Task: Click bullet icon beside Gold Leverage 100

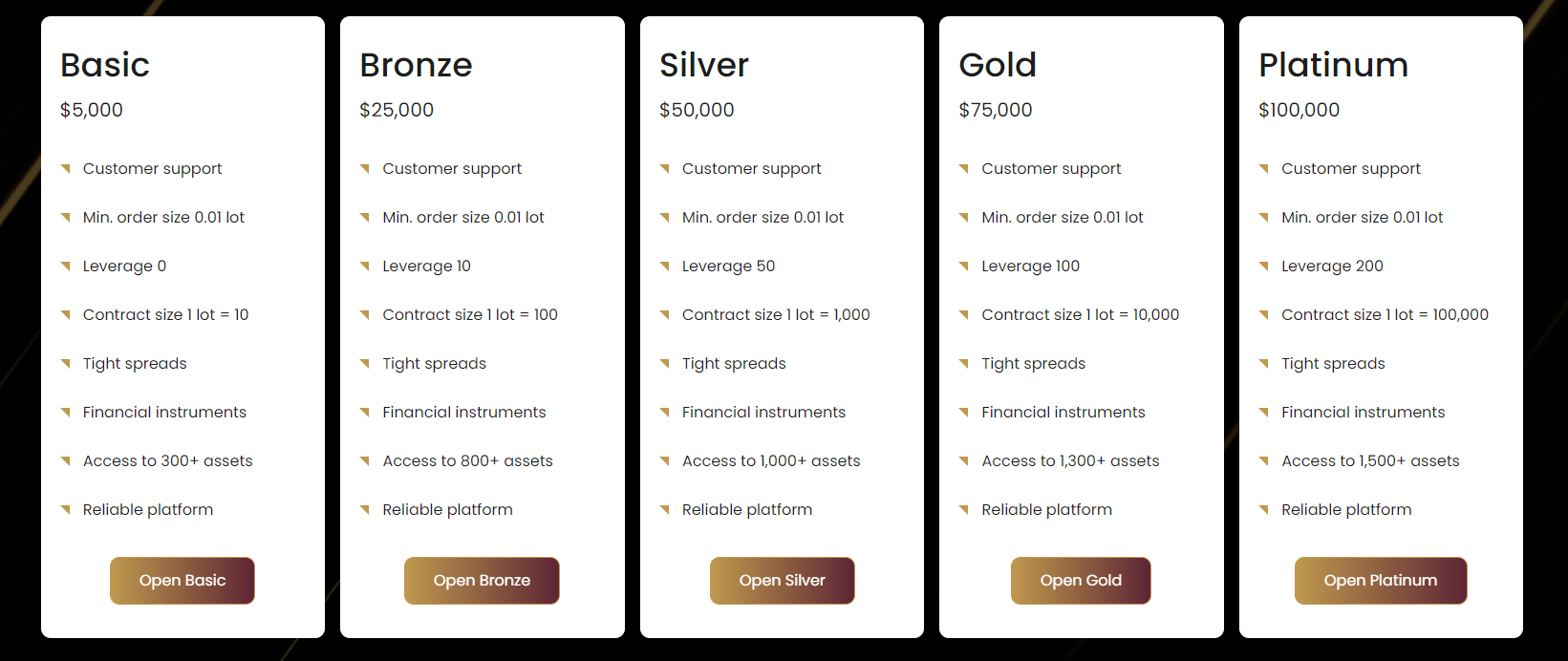Action: [x=964, y=267]
